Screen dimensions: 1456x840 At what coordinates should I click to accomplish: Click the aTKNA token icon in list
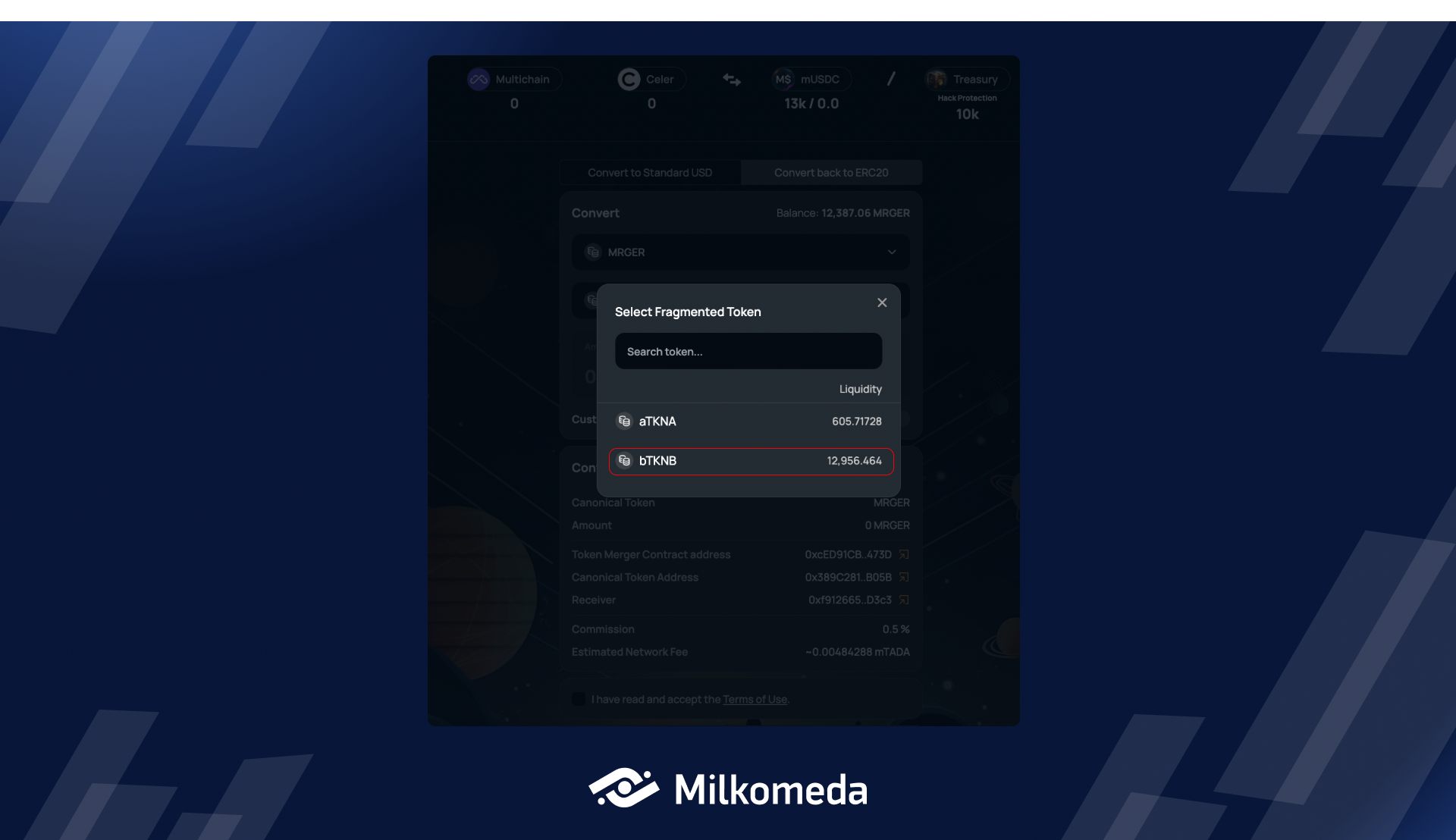[623, 421]
